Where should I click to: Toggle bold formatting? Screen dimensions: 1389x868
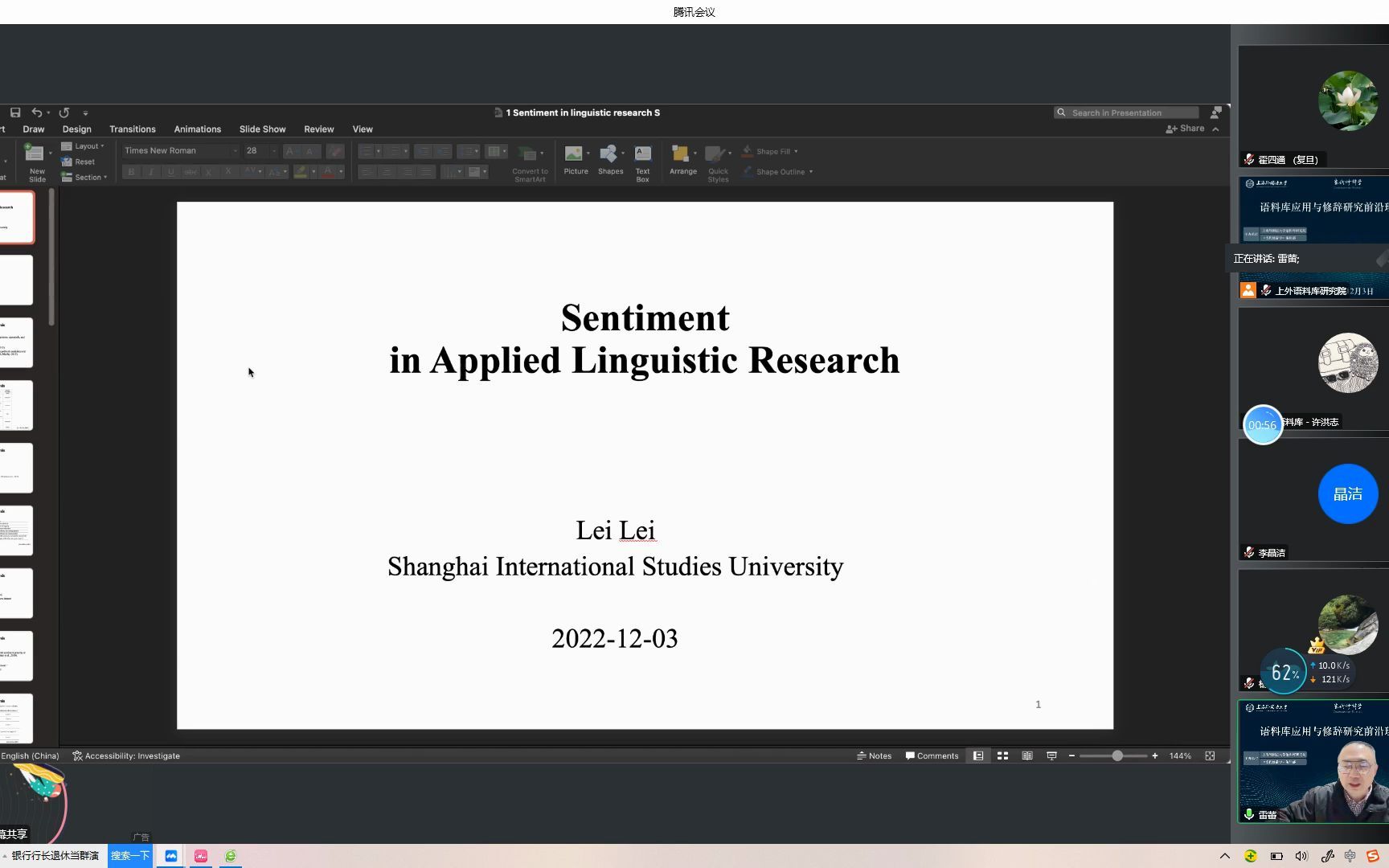[131, 172]
